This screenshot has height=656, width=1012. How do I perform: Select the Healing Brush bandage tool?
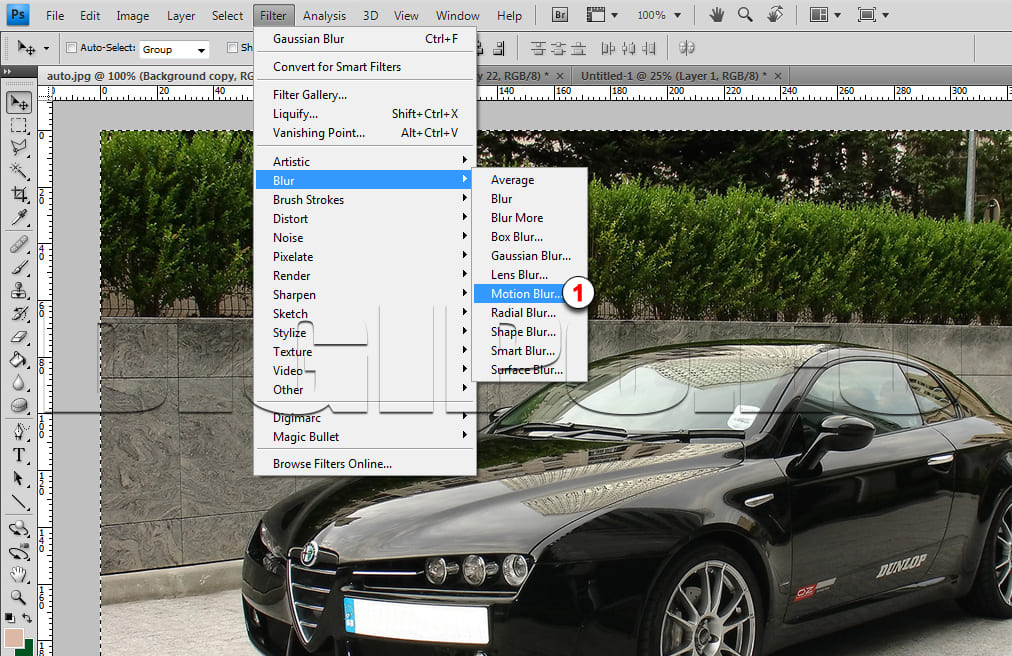point(19,244)
